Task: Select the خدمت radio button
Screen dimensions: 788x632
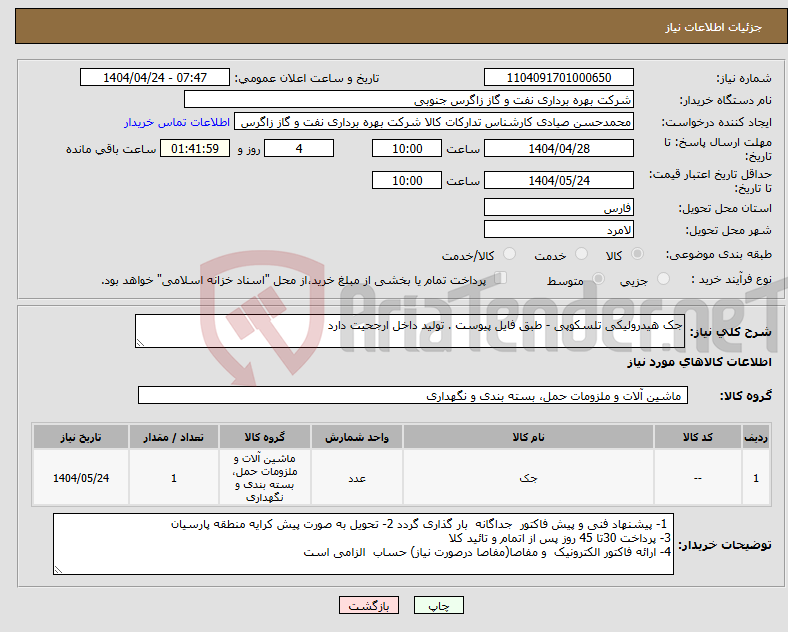Action: coord(581,254)
